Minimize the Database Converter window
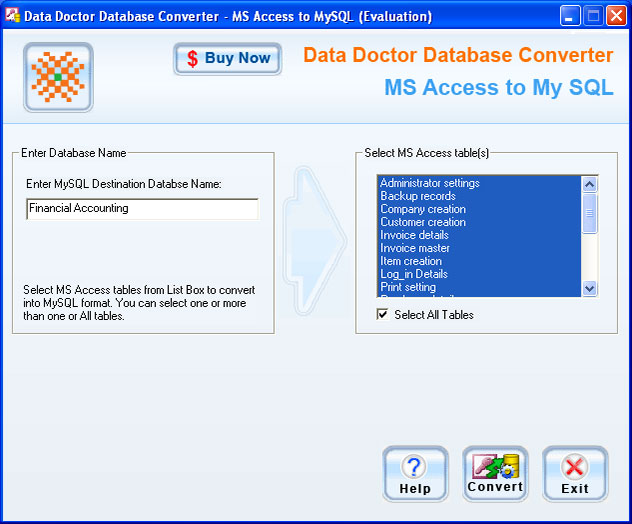 coord(570,16)
